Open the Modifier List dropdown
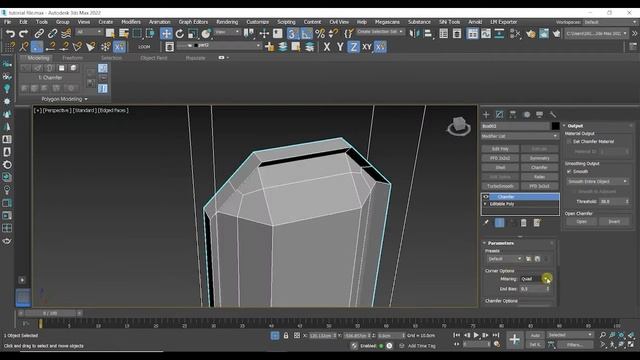640x360 pixels. 520,136
